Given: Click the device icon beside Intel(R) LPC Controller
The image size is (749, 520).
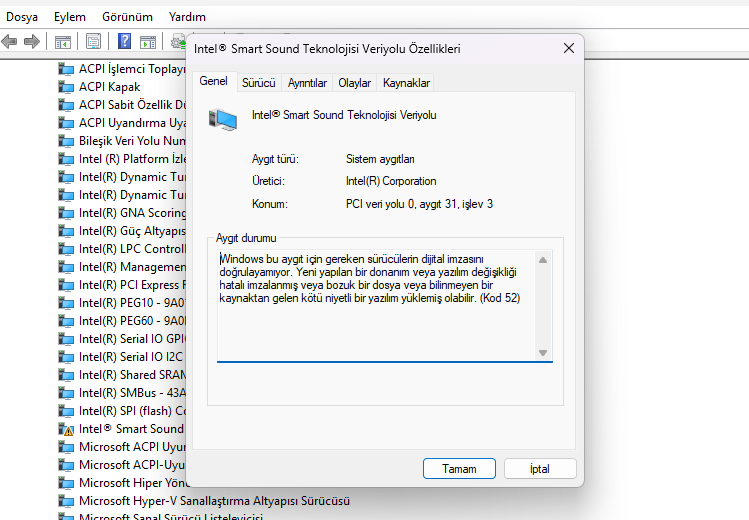Looking at the screenshot, I should coord(66,249).
